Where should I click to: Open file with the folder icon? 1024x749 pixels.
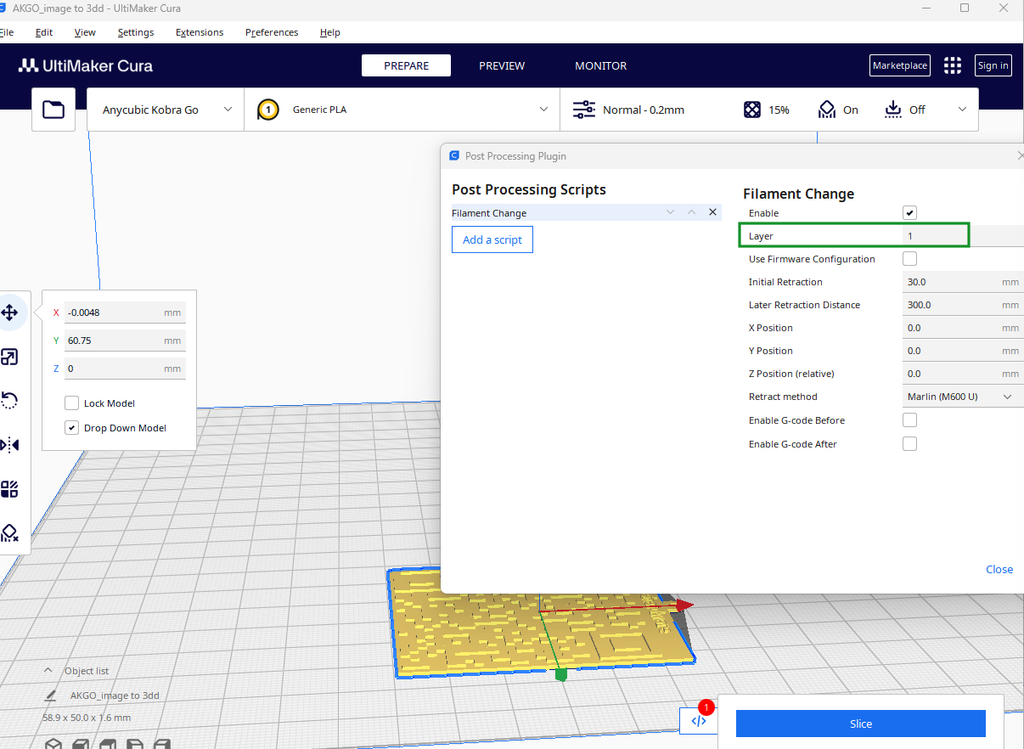54,110
